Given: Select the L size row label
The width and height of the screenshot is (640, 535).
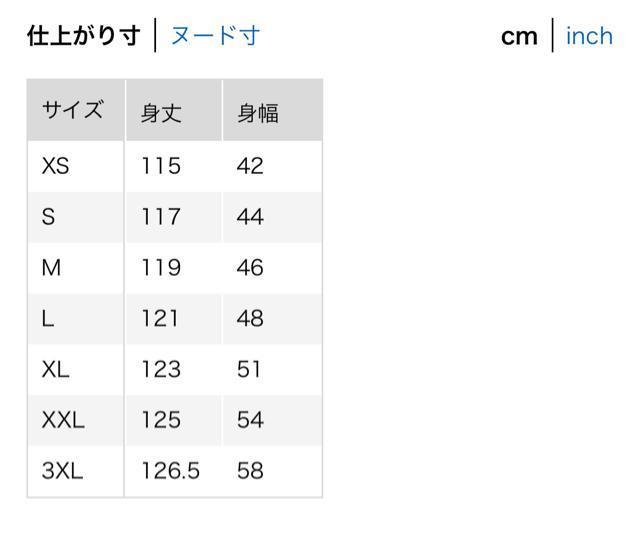Looking at the screenshot, I should click(x=48, y=319).
